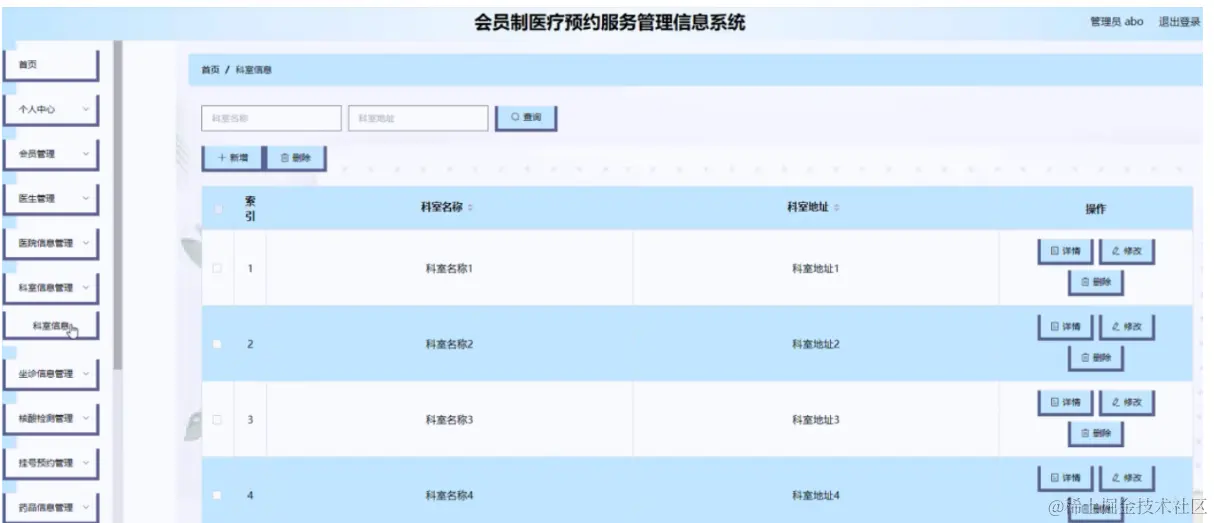Expand the 会员管理 sidebar menu
Viewport: 1214px width, 523px height.
click(x=51, y=154)
